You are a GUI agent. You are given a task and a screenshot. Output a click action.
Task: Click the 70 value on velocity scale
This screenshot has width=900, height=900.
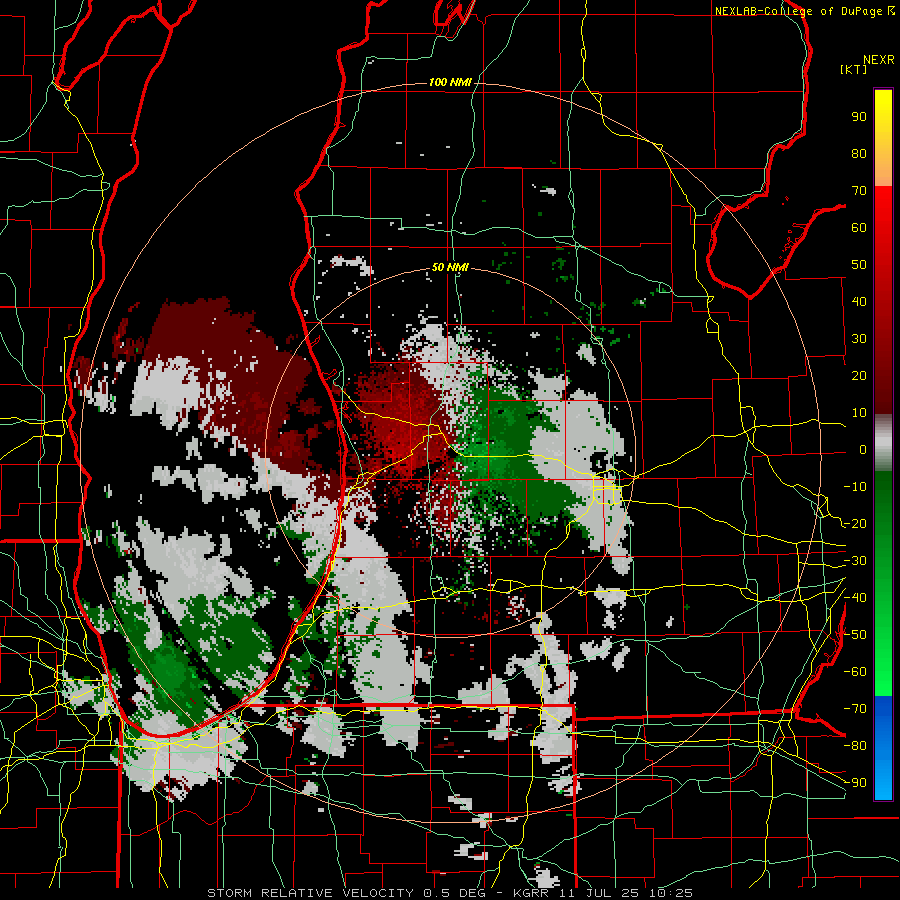pyautogui.click(x=859, y=191)
